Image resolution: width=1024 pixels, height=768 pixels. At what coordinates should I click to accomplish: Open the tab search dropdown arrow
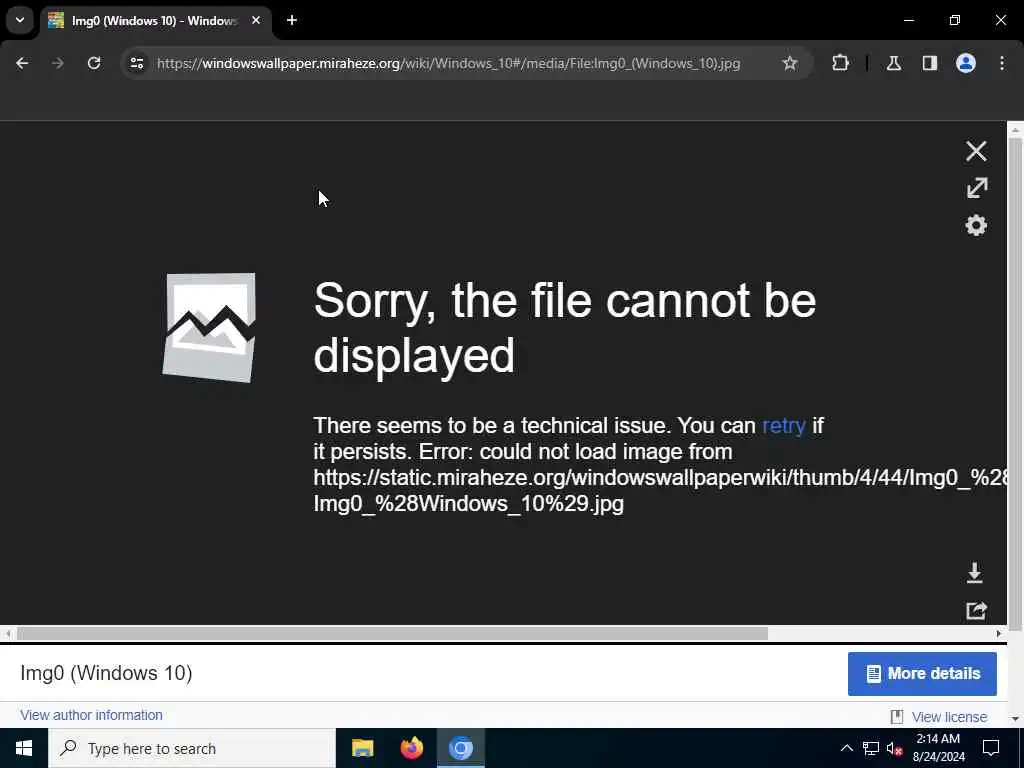(x=20, y=20)
